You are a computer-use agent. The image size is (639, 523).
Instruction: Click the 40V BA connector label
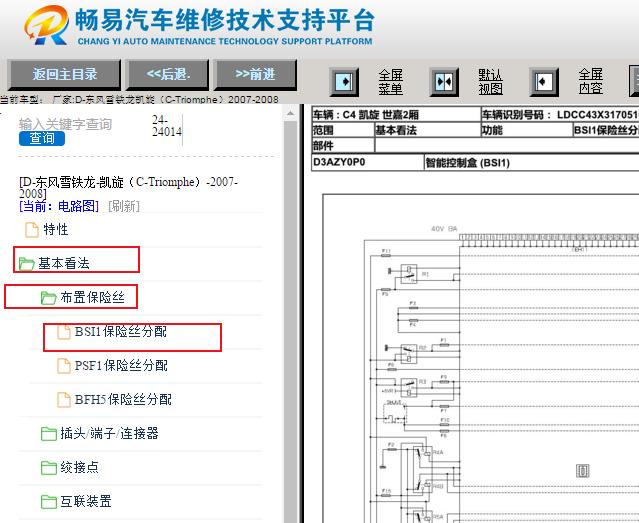coord(444,229)
